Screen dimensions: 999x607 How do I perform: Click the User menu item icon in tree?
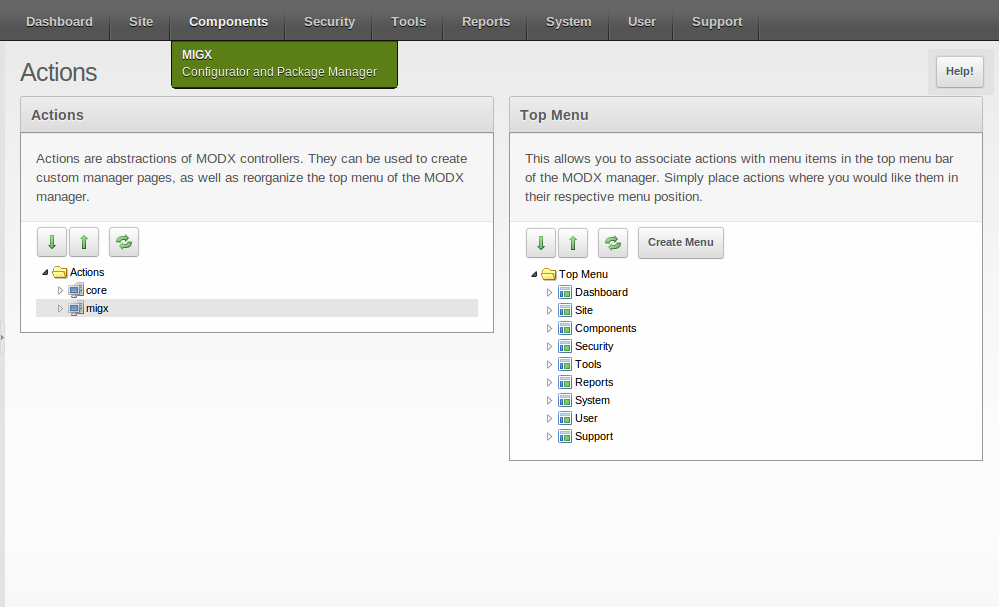click(x=564, y=418)
